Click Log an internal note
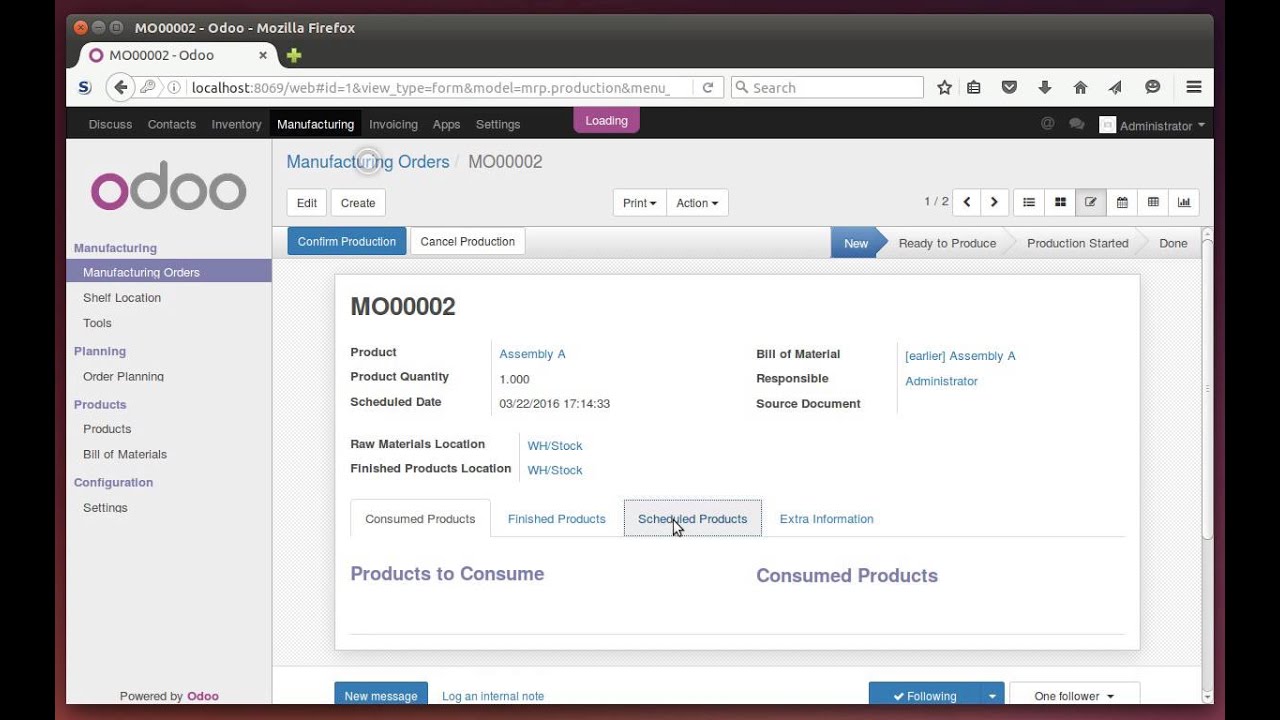The width and height of the screenshot is (1280, 720). point(493,696)
